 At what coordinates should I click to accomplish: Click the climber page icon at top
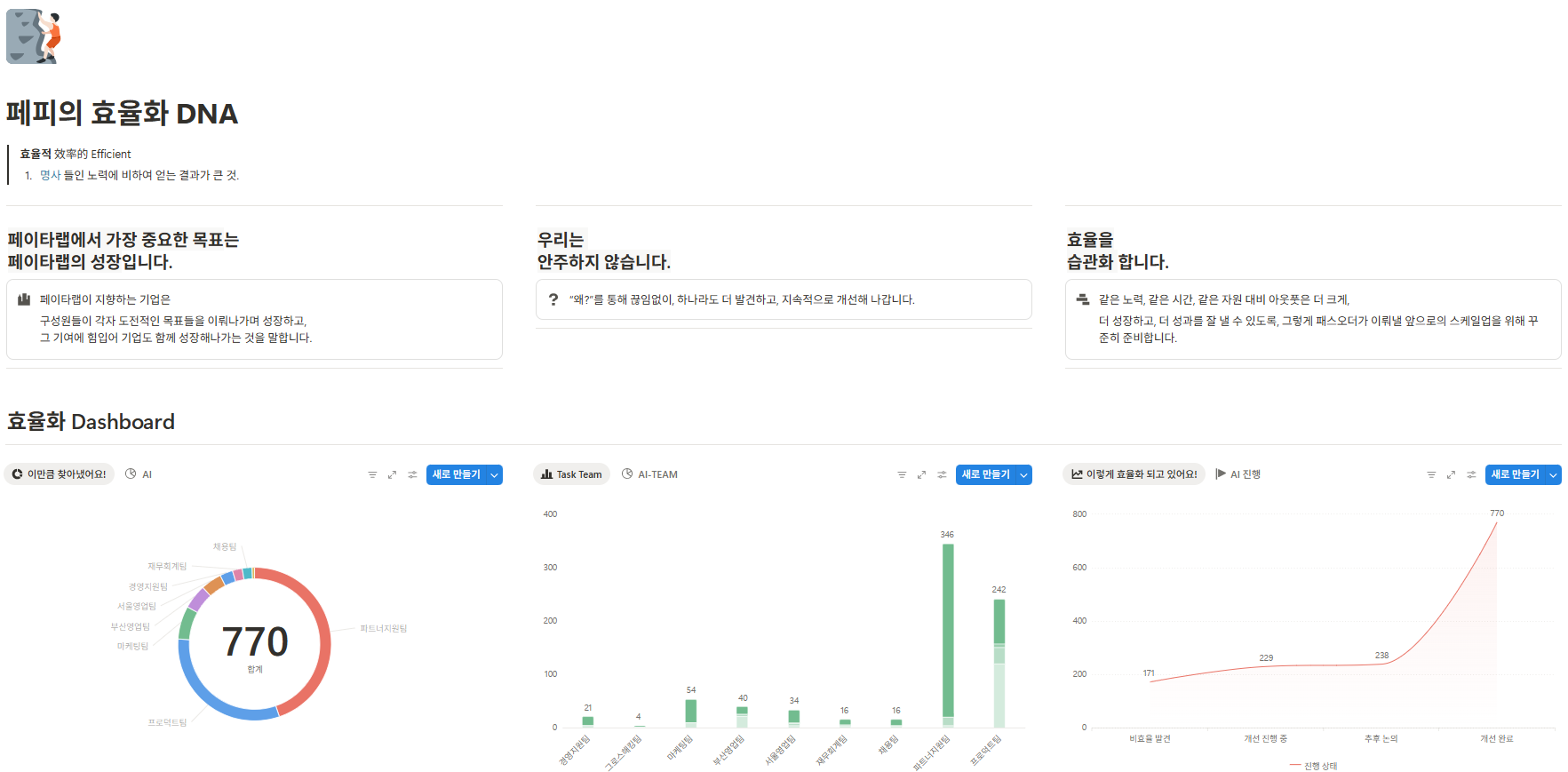pyautogui.click(x=34, y=36)
